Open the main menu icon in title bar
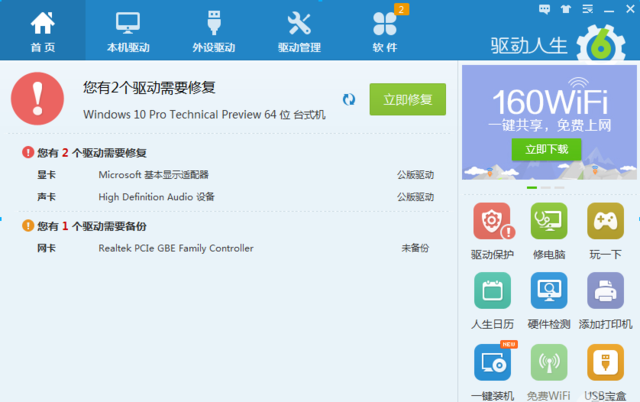640x402 pixels. 587,9
